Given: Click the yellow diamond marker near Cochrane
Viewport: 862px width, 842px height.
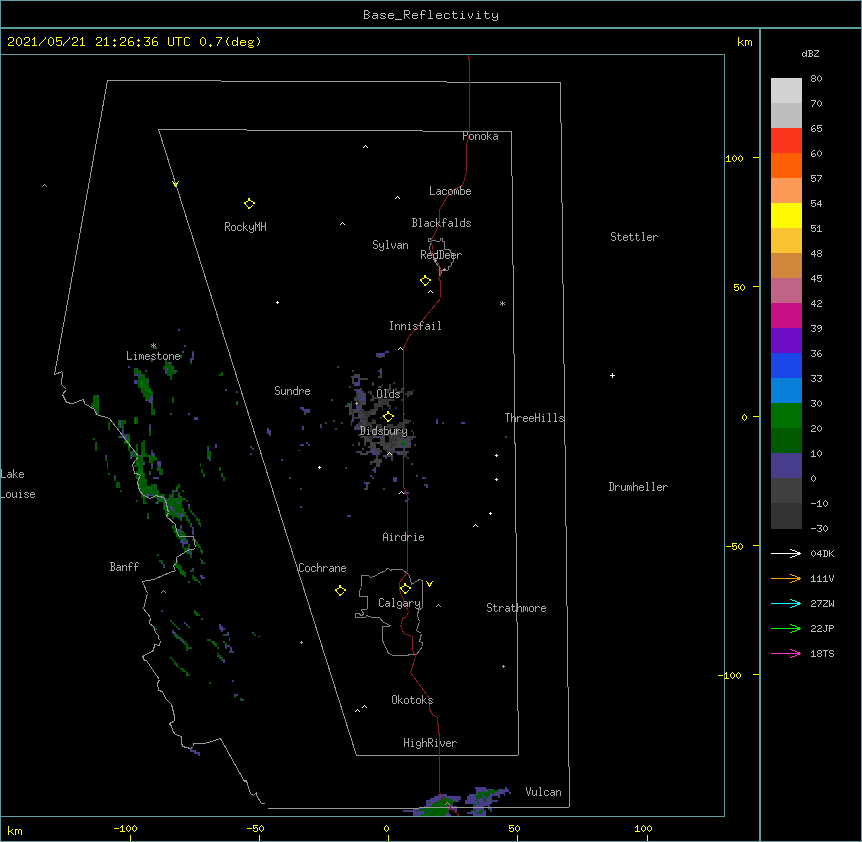Looking at the screenshot, I should [340, 590].
